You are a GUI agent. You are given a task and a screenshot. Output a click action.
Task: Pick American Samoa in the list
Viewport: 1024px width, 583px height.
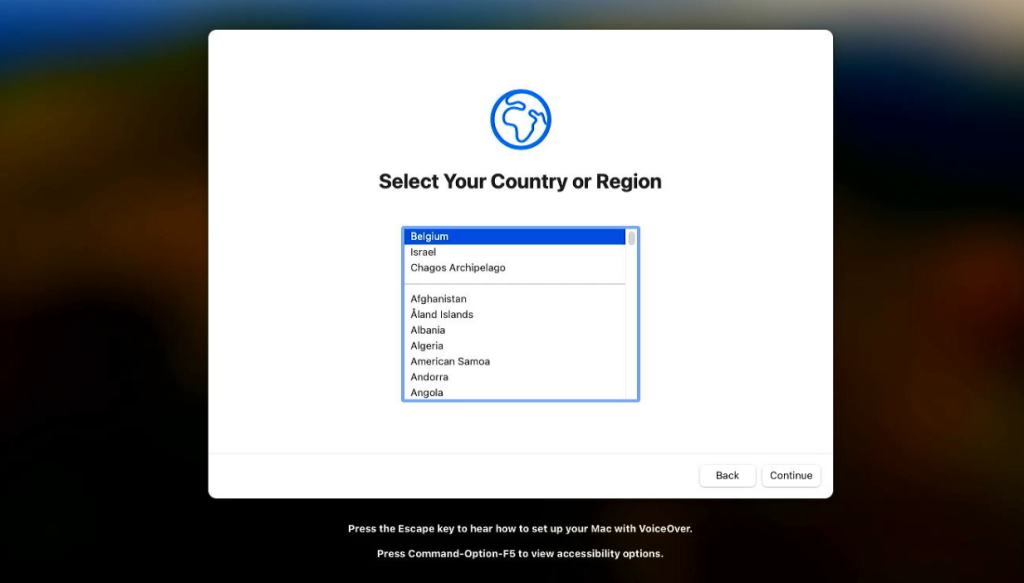515,362
